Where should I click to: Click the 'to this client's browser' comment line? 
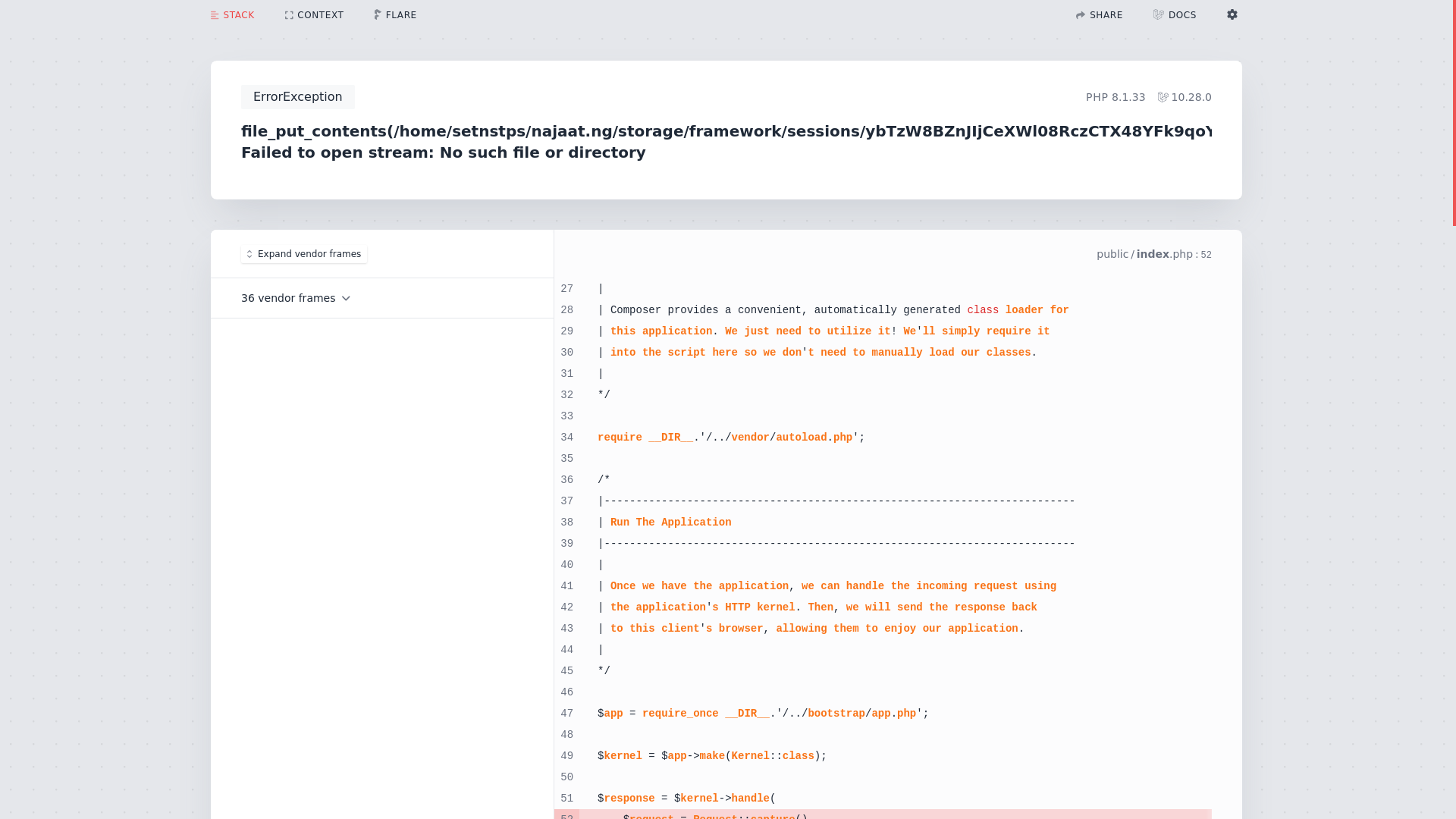(811, 629)
